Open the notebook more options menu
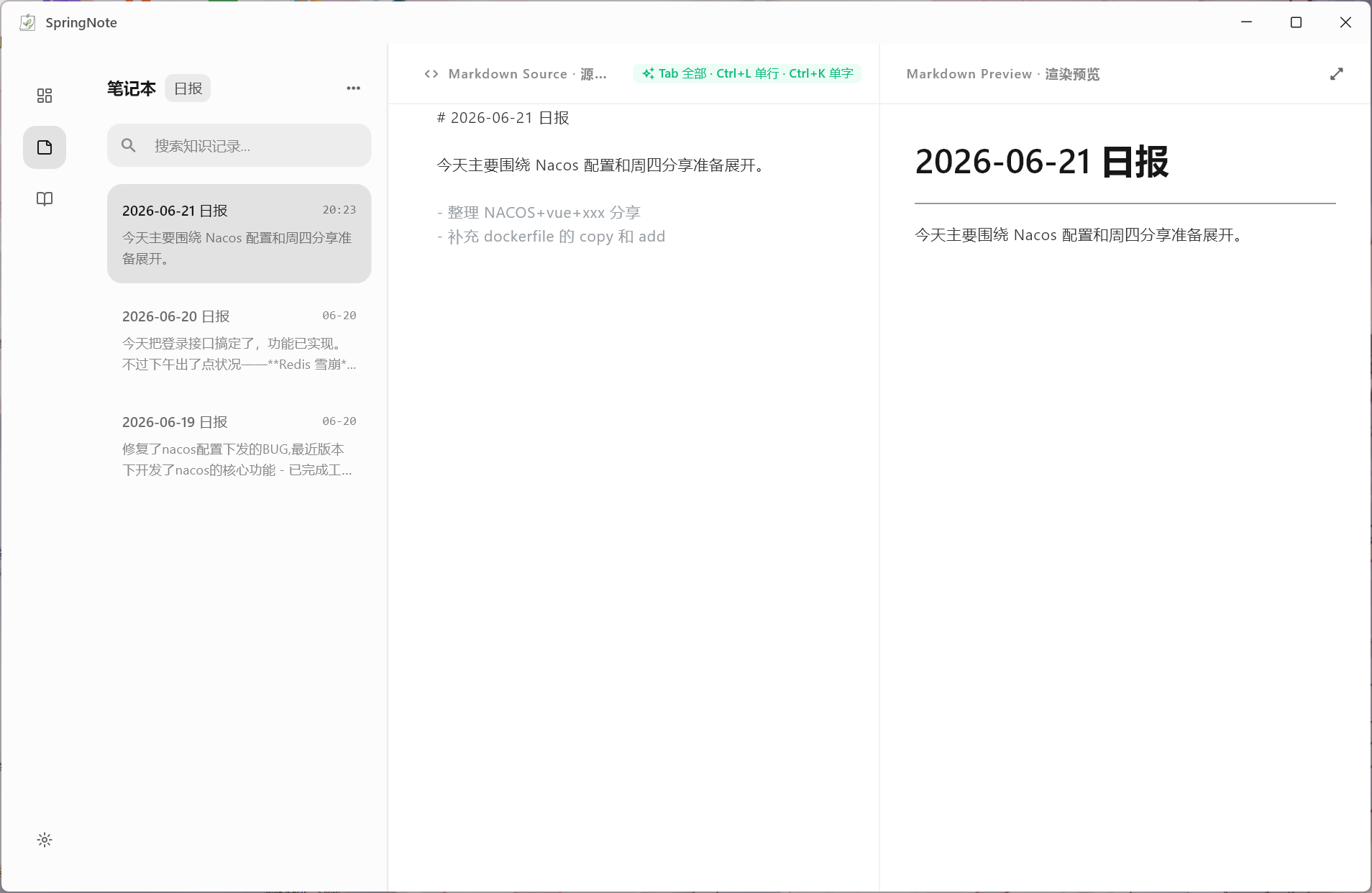This screenshot has width=1372, height=893. [x=353, y=88]
